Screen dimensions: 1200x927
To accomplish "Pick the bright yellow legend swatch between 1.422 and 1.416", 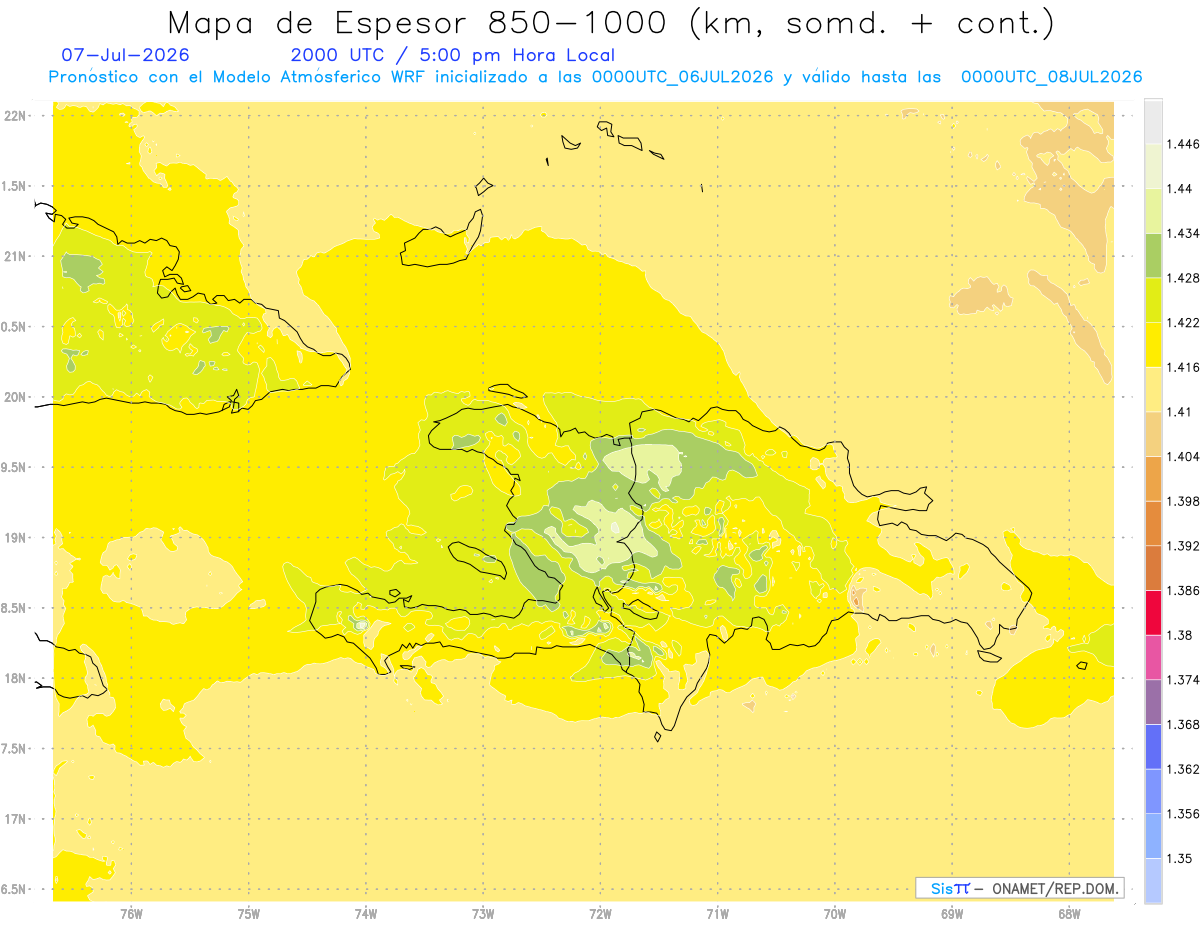I will tap(1153, 345).
